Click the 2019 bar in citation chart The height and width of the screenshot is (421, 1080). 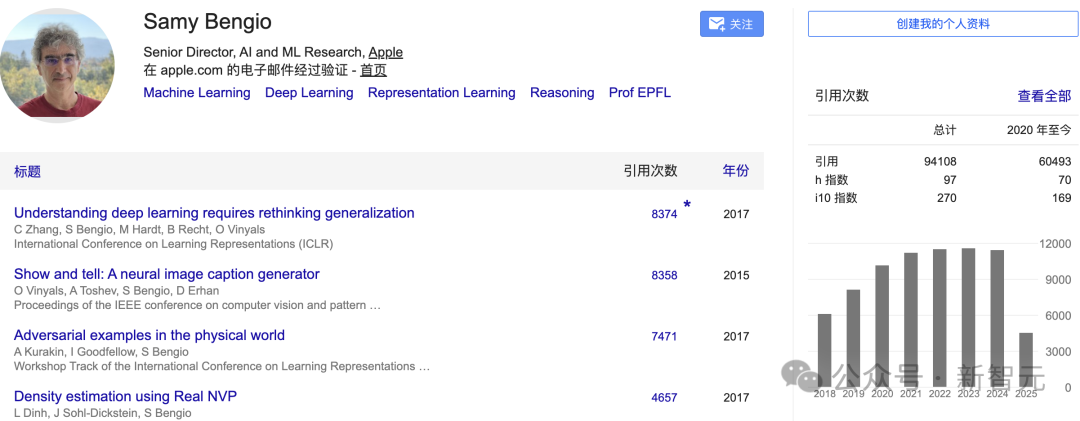(x=853, y=338)
